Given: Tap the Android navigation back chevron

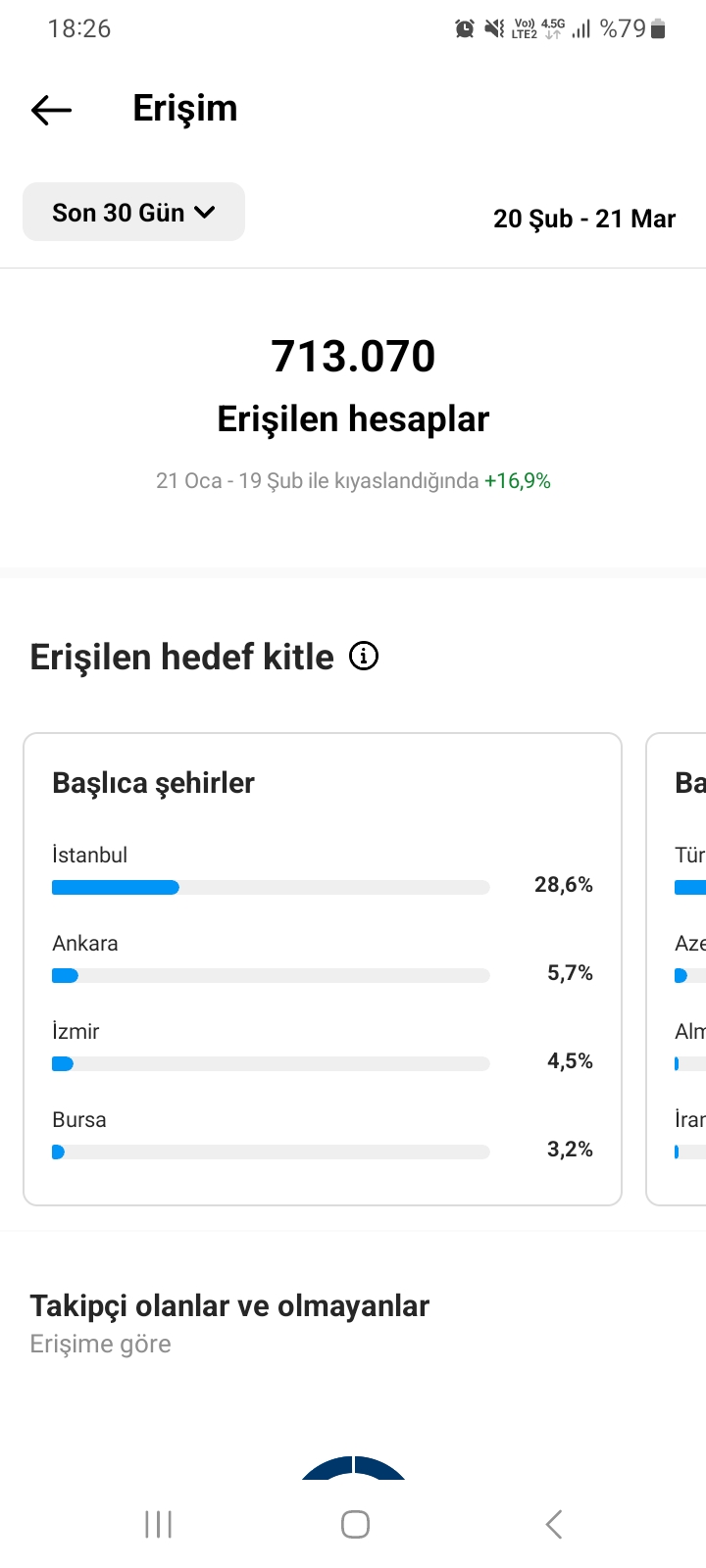Looking at the screenshot, I should click(x=554, y=1524).
